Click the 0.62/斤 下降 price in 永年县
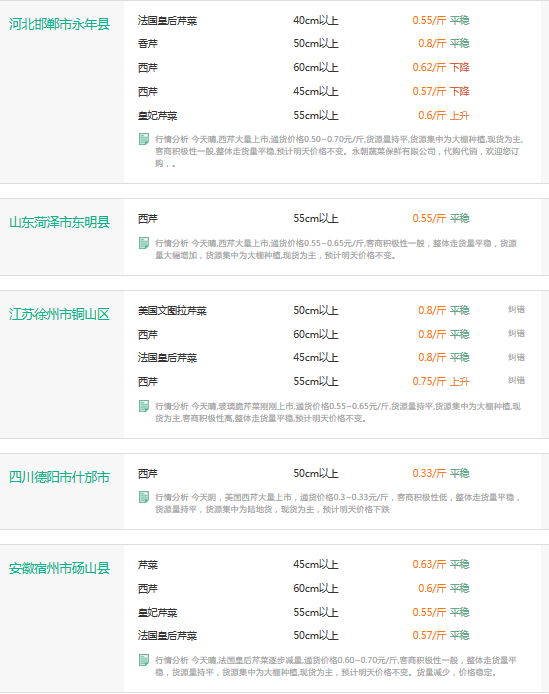 point(441,67)
